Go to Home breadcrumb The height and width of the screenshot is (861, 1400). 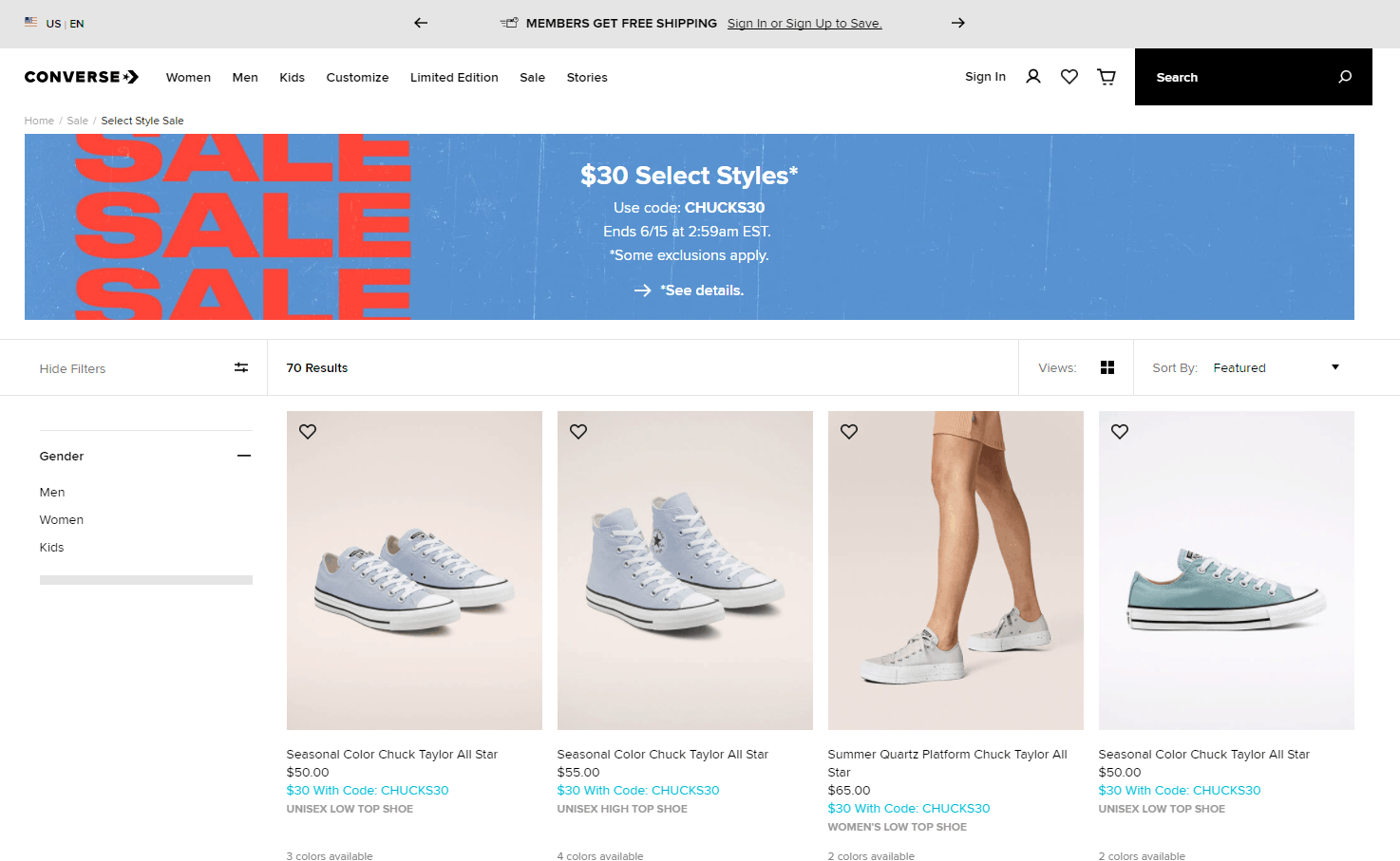pos(39,121)
